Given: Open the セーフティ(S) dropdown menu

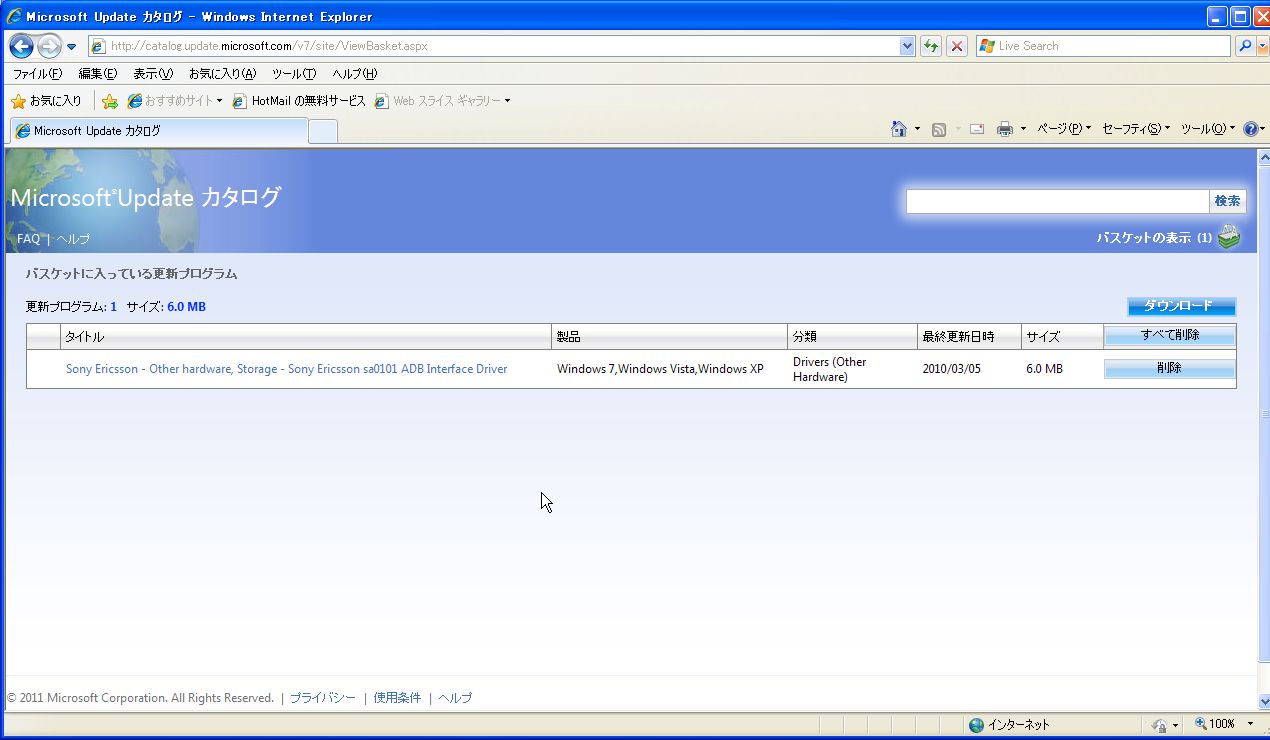Looking at the screenshot, I should click(x=1135, y=129).
